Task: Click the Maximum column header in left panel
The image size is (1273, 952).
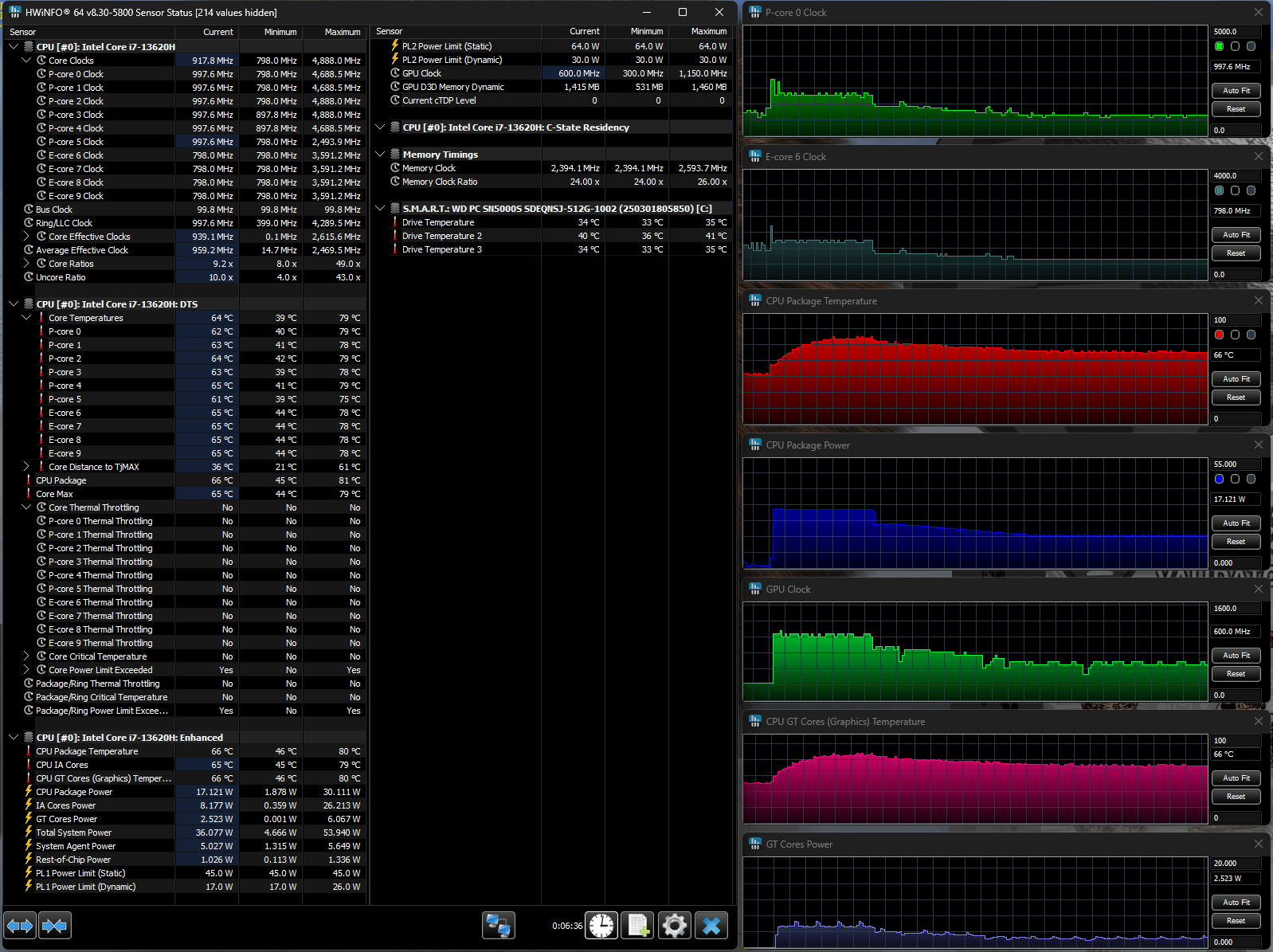Action: (342, 32)
